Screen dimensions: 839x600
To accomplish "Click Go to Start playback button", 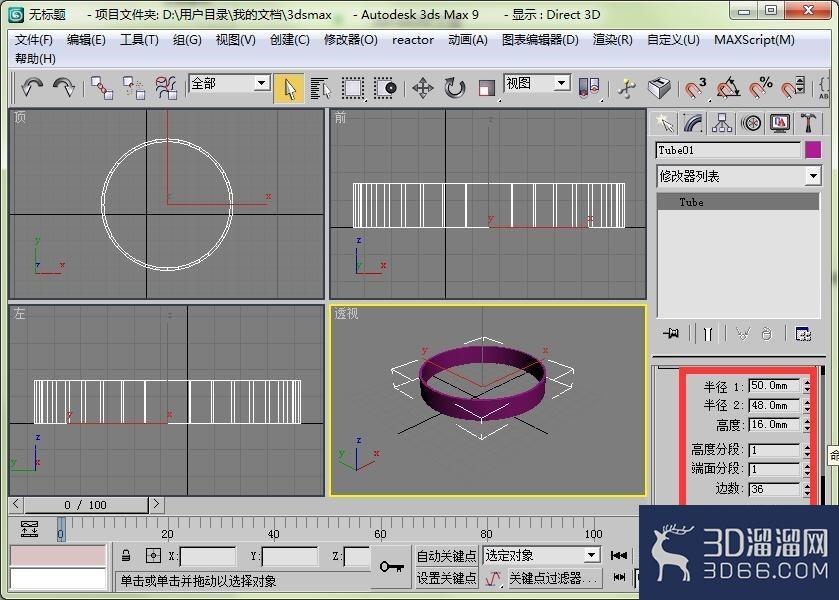I will [x=619, y=556].
